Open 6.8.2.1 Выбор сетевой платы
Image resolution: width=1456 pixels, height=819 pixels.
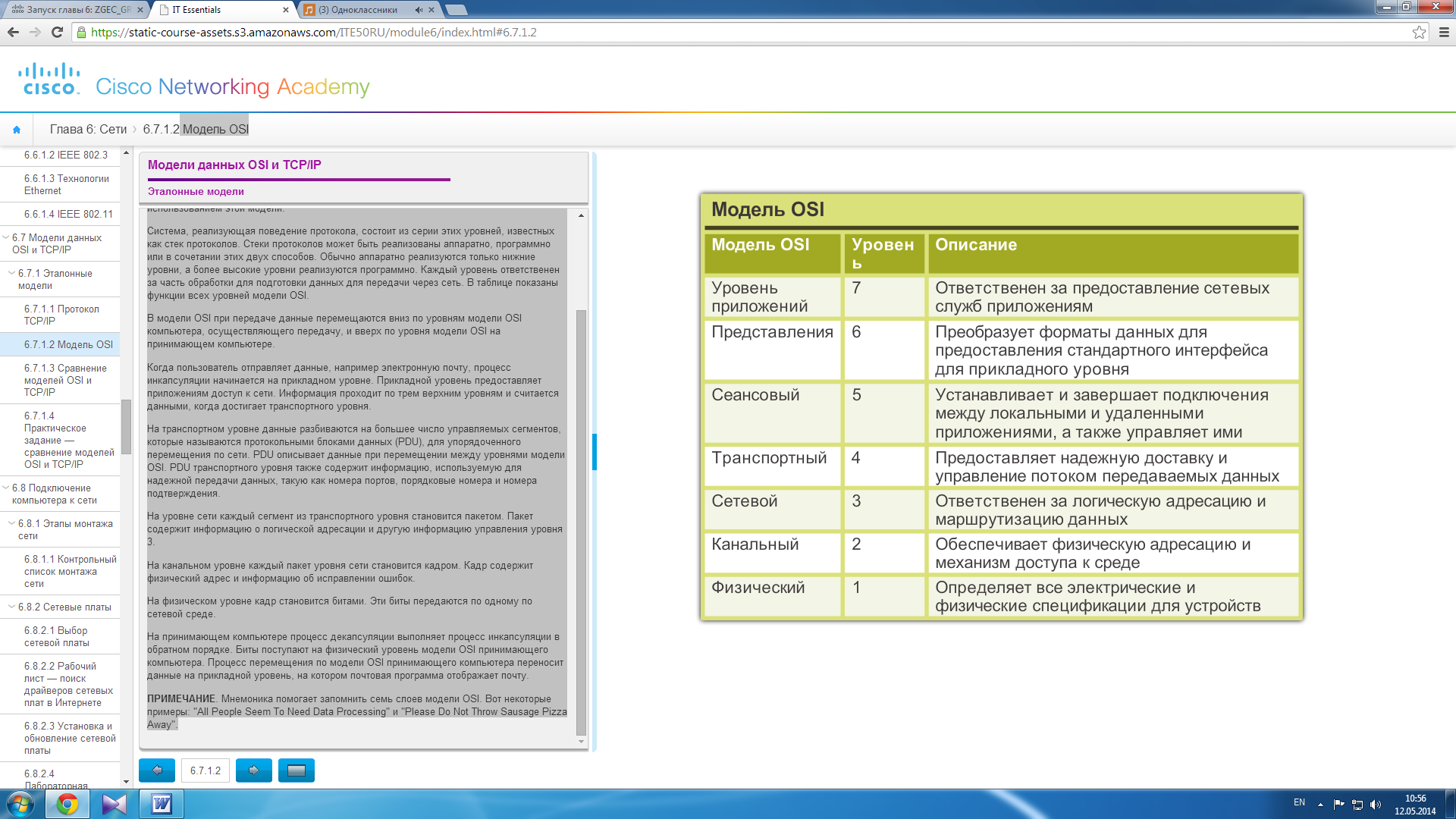pyautogui.click(x=60, y=636)
